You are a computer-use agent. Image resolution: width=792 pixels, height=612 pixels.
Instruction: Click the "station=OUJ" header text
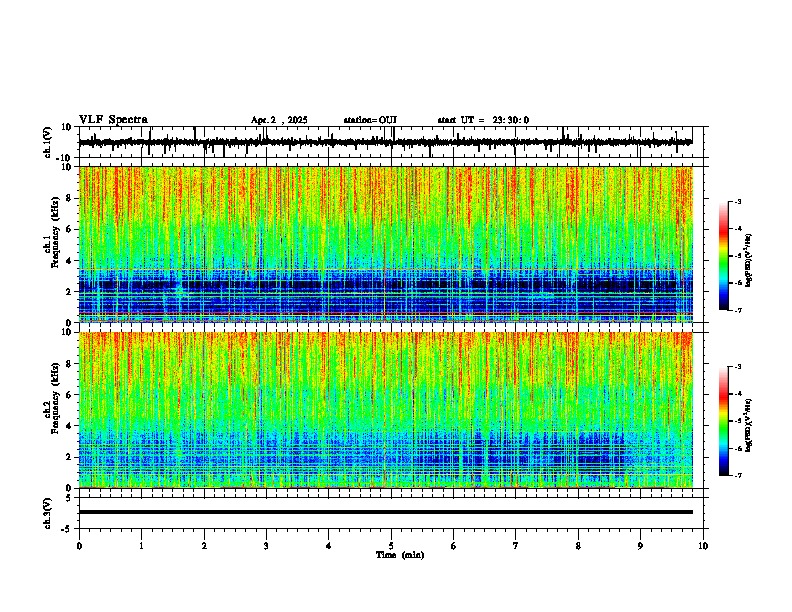[x=370, y=120]
